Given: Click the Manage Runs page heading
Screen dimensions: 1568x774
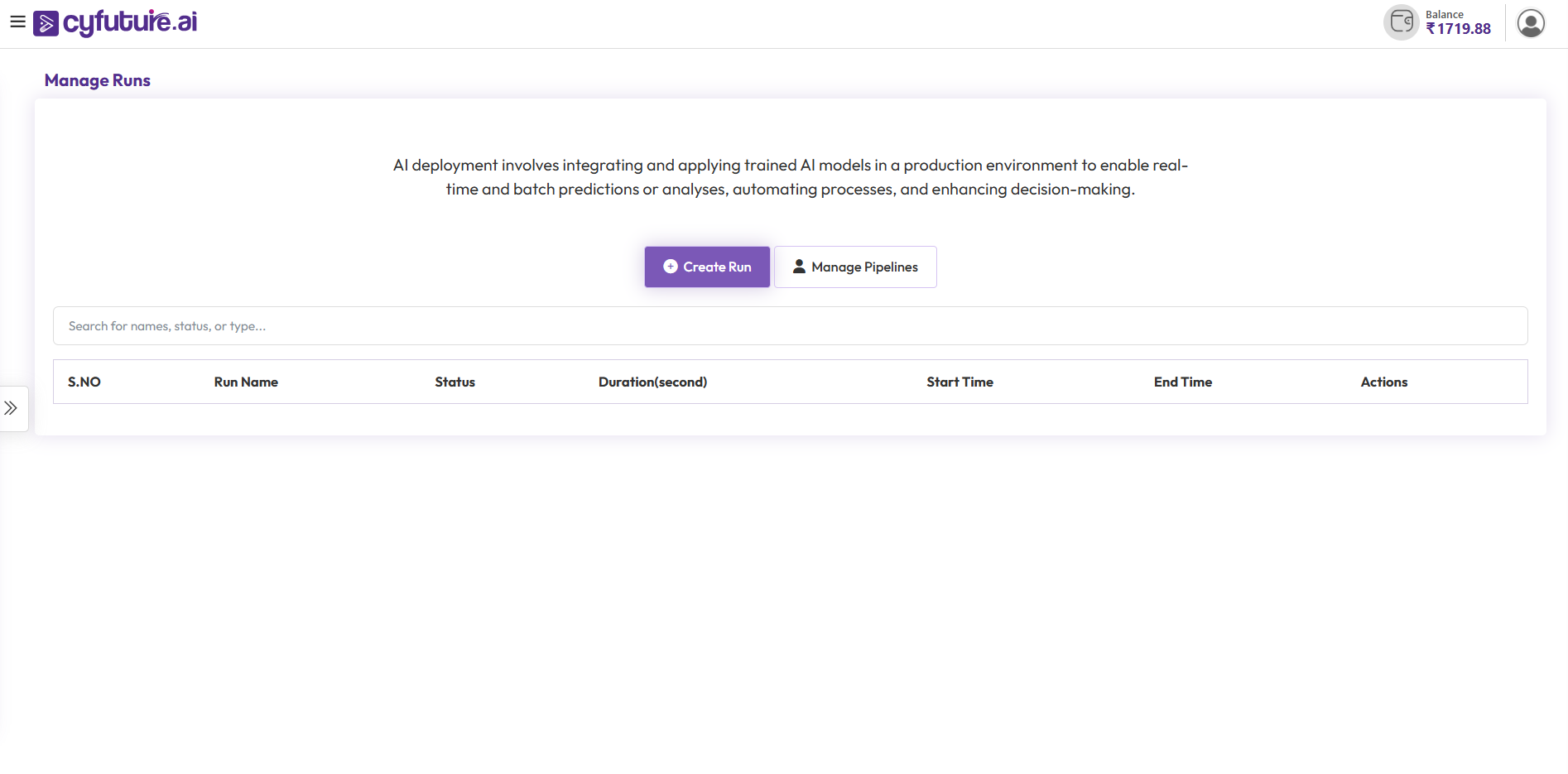Looking at the screenshot, I should 98,80.
